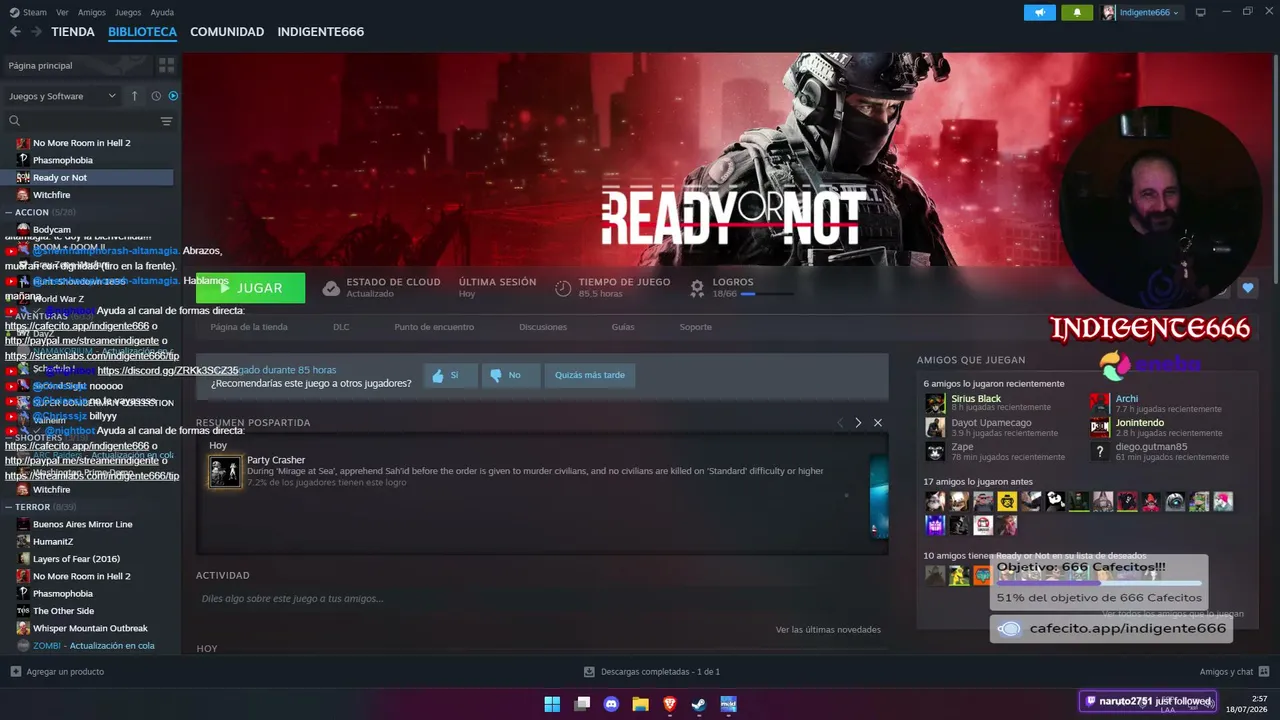Open Task View in the taskbar
Screen dimensions: 1280x720
pos(582,704)
